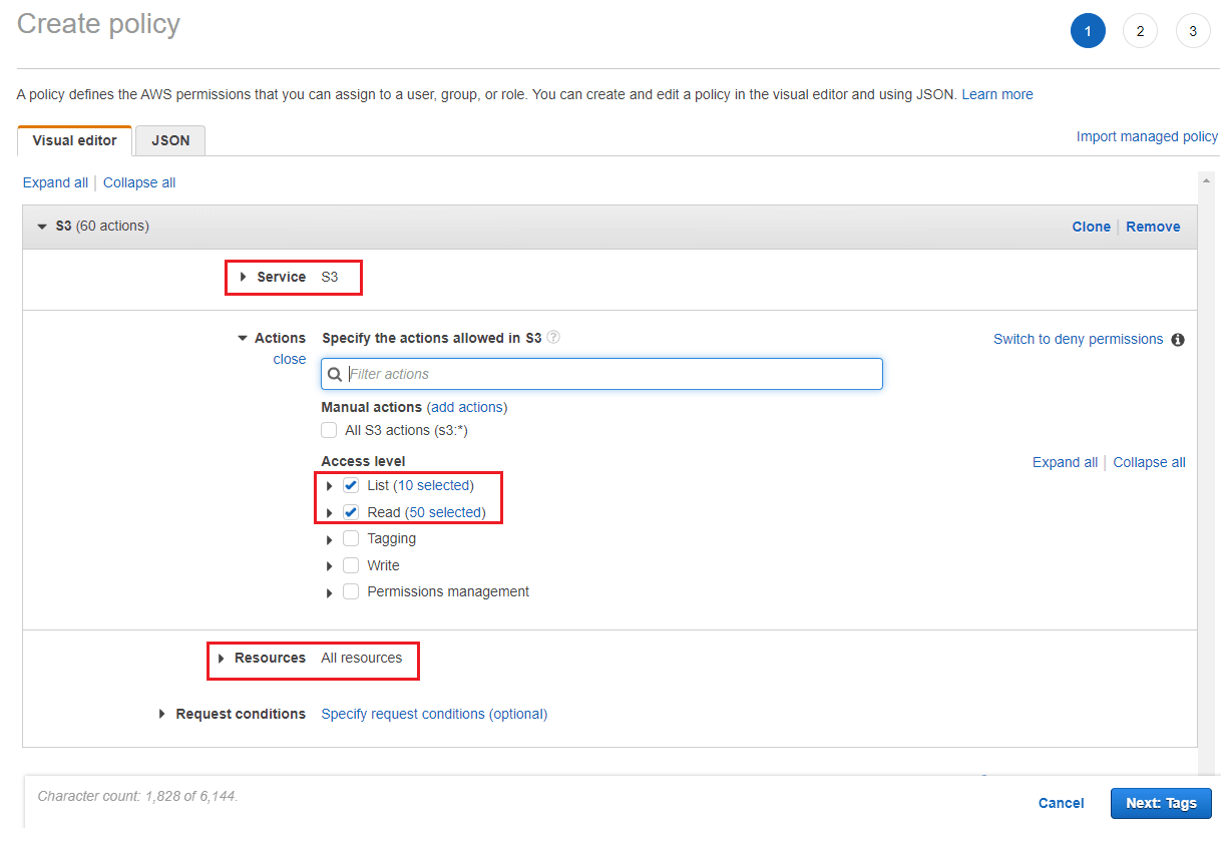Screen dimensions: 1221x842
Task: Expand the List access level arrow
Action: 330,486
